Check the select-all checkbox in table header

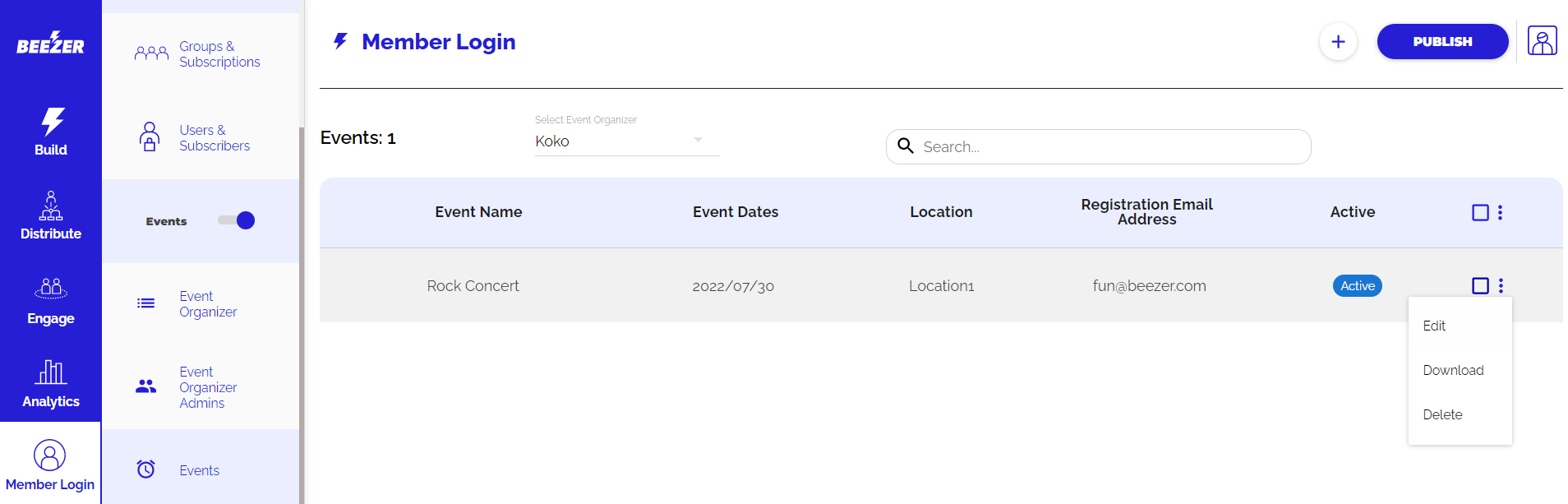[1480, 213]
